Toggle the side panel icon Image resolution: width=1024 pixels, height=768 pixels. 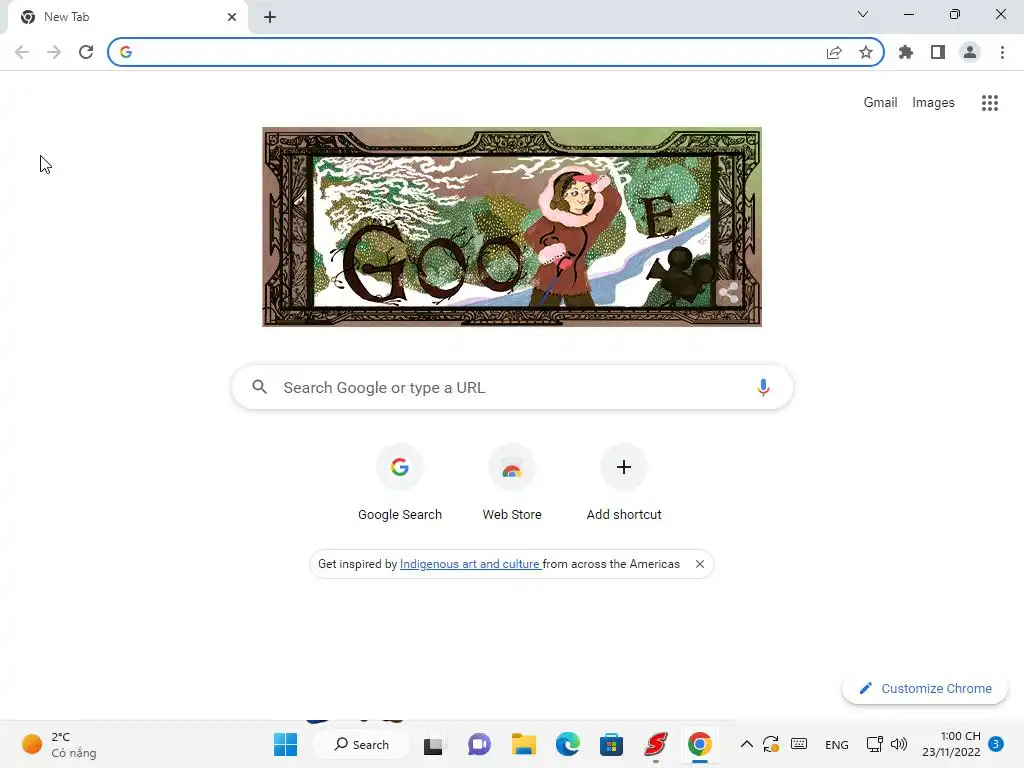938,52
